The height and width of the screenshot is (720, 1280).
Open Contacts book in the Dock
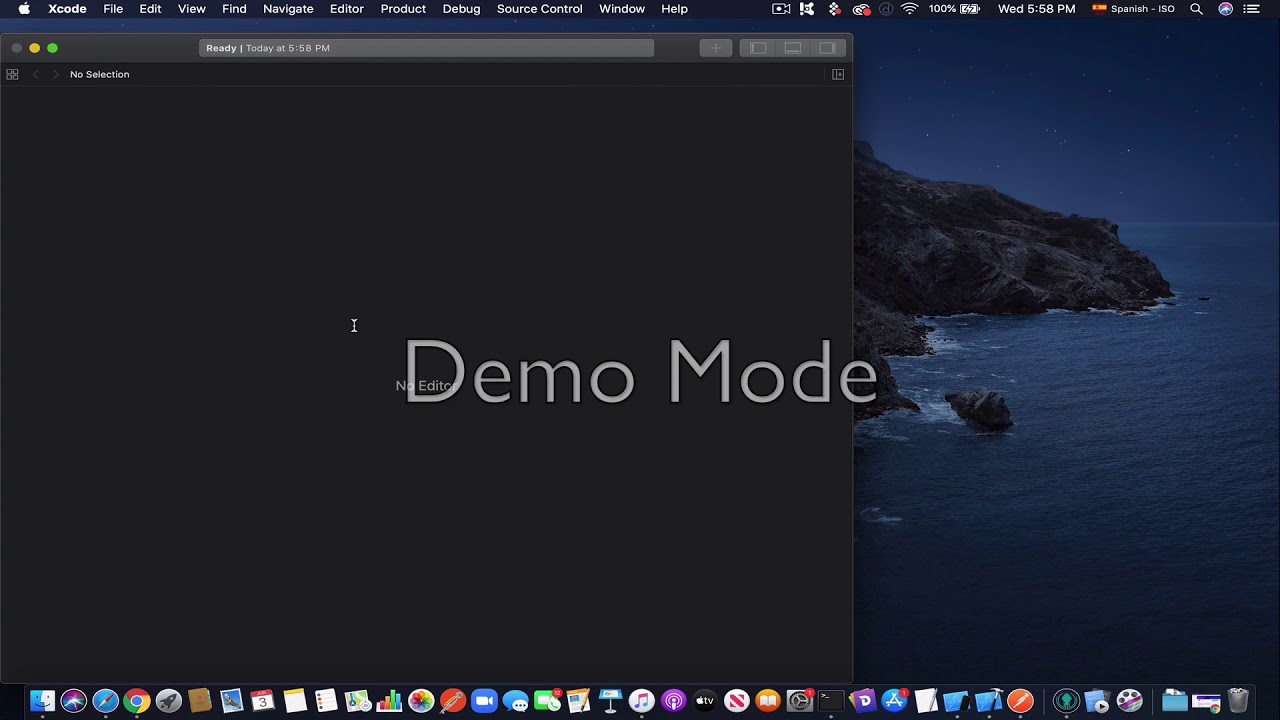coord(200,701)
